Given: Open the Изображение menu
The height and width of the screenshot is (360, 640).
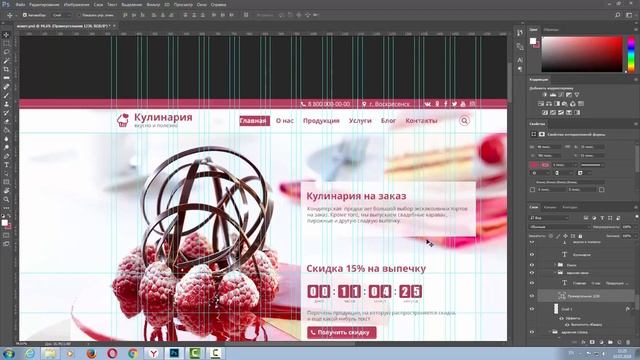Looking at the screenshot, I should pyautogui.click(x=76, y=5).
